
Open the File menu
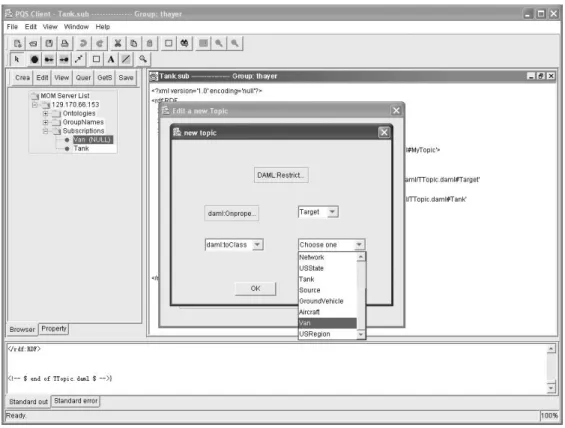12,27
